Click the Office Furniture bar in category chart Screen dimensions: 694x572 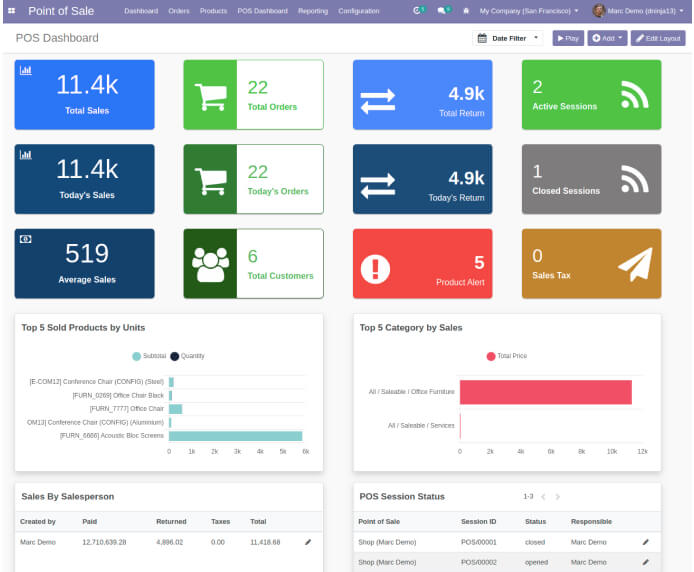545,392
